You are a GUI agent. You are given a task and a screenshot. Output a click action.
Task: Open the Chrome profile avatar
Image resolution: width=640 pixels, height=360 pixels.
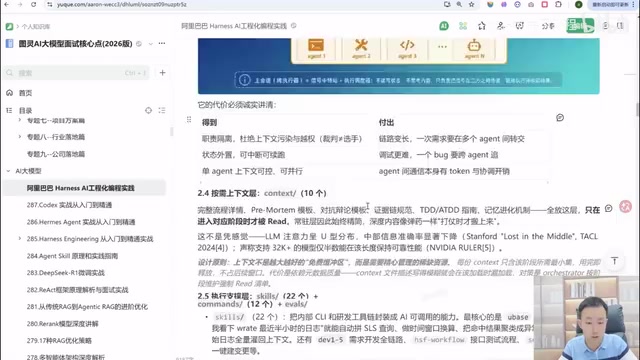coord(578,4)
